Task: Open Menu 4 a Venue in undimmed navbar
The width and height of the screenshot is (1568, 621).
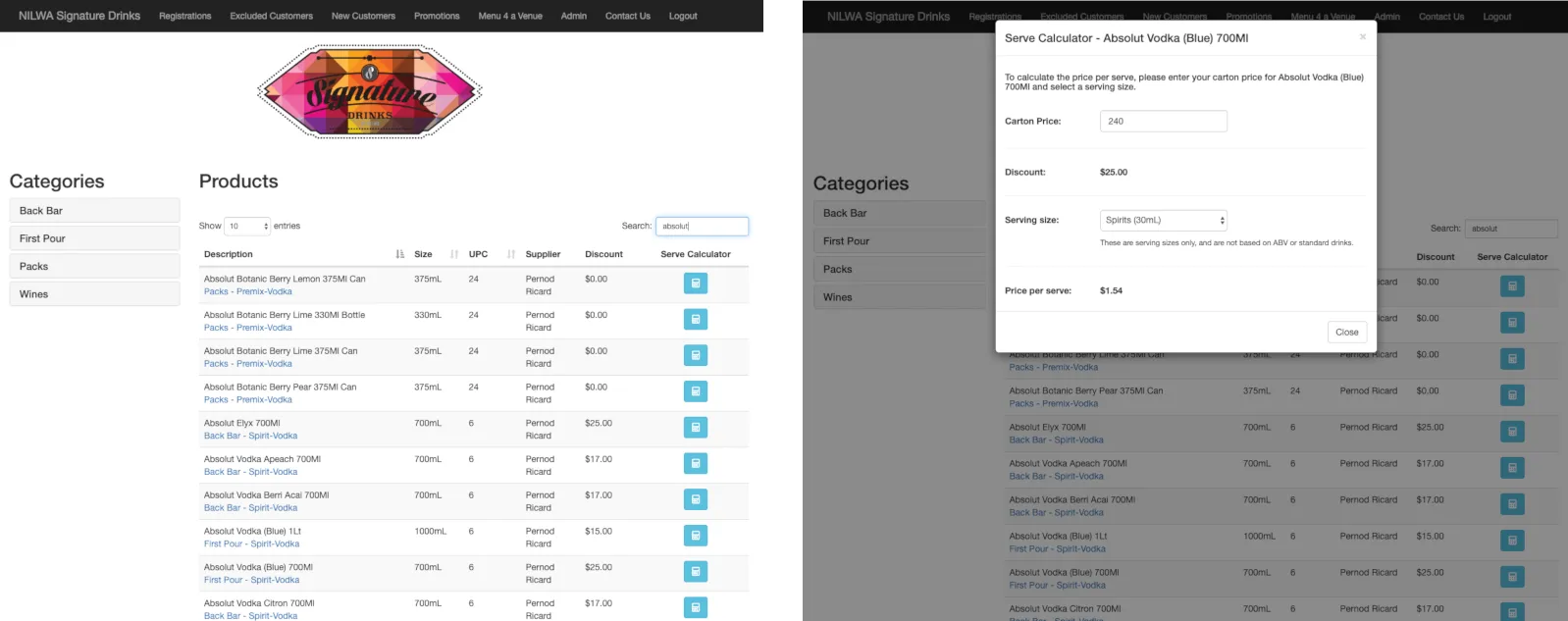Action: tap(510, 16)
